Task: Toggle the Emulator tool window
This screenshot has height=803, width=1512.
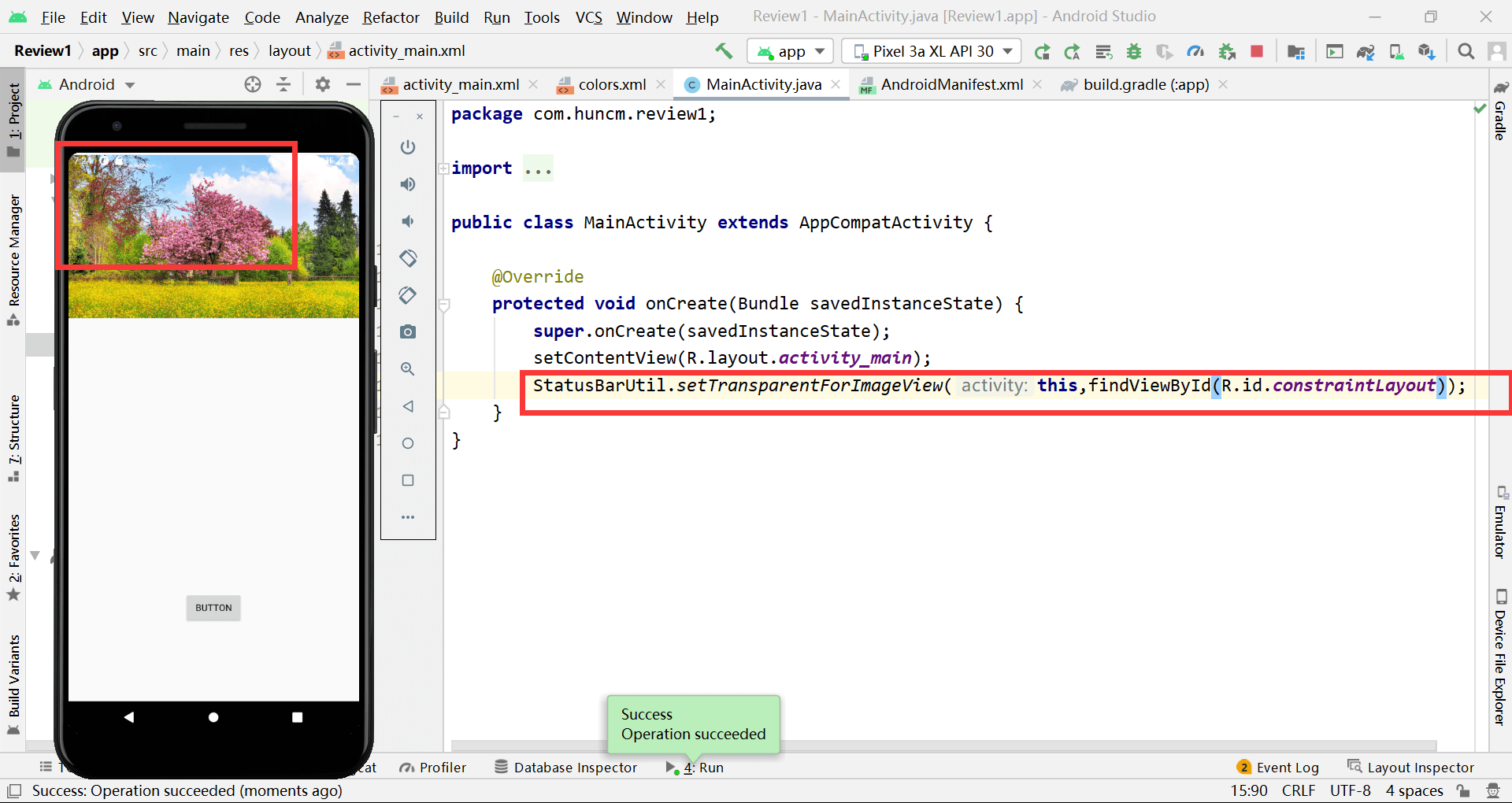Action: point(1500,523)
